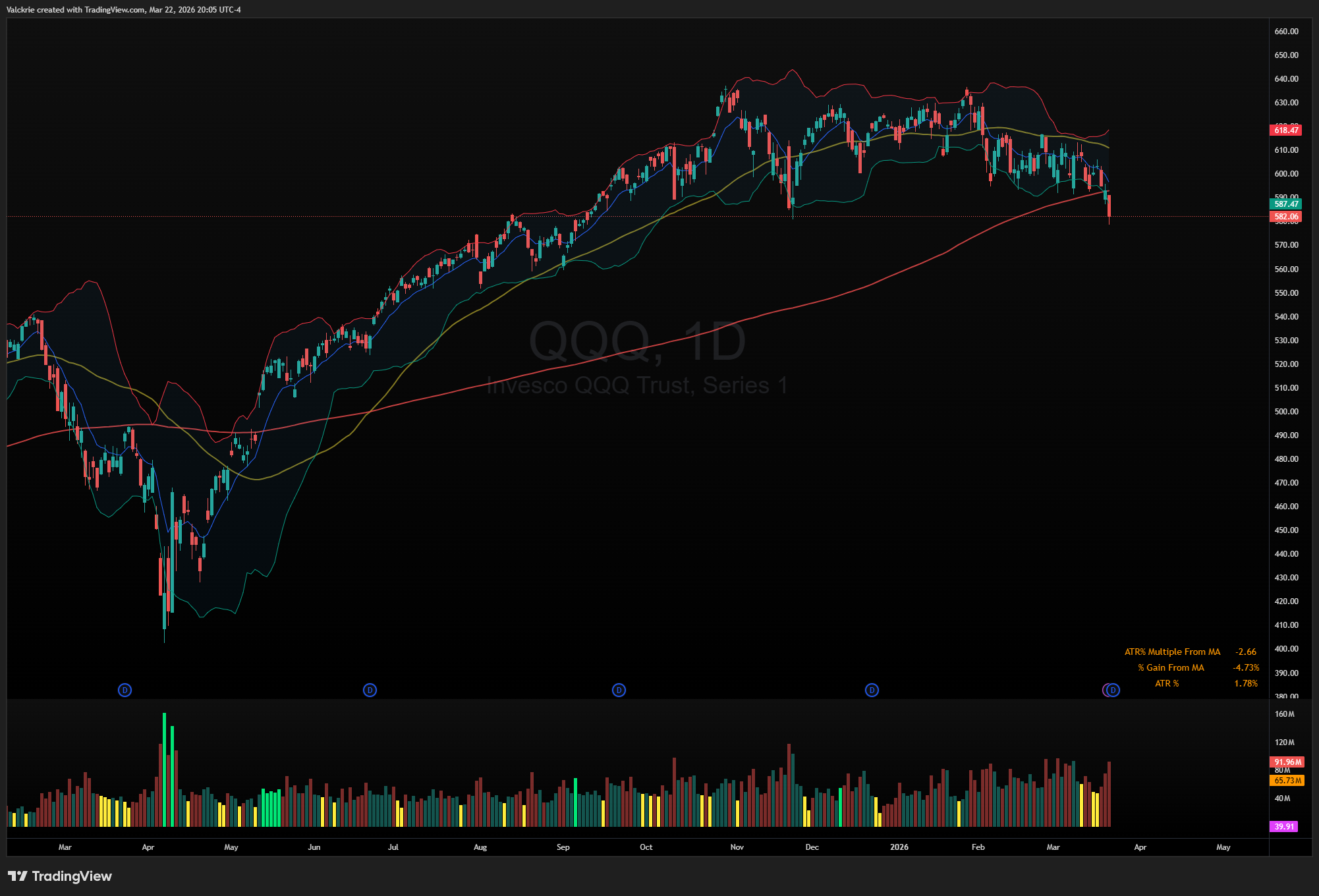Image resolution: width=1319 pixels, height=896 pixels.
Task: Click the rightmost blue D dividend marker
Action: click(x=1113, y=690)
